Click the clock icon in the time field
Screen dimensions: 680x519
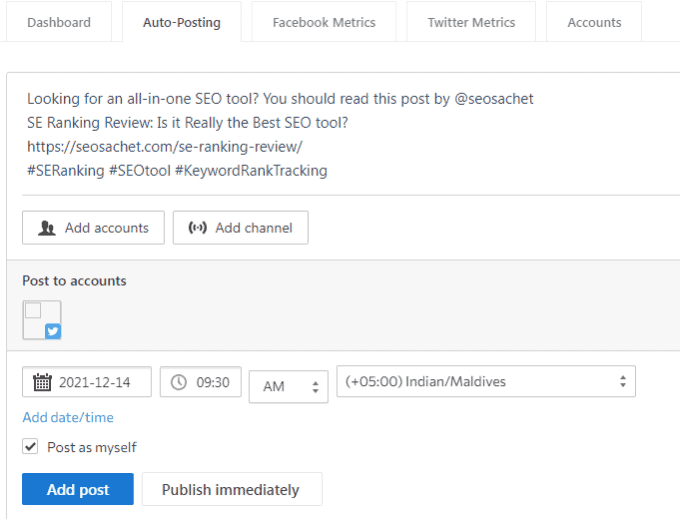point(178,382)
